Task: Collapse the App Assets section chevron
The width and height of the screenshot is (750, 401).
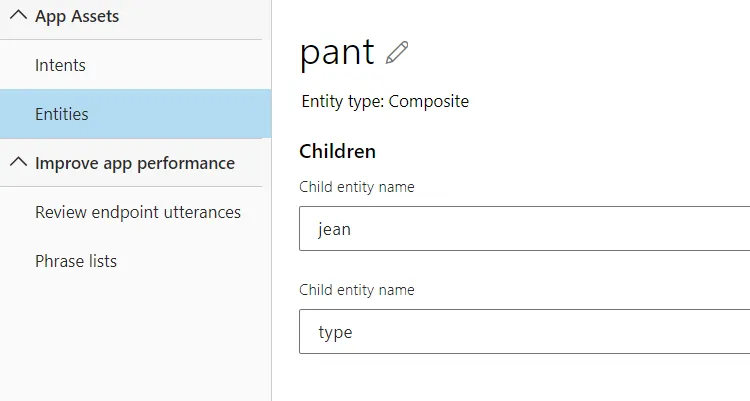Action: 17,16
